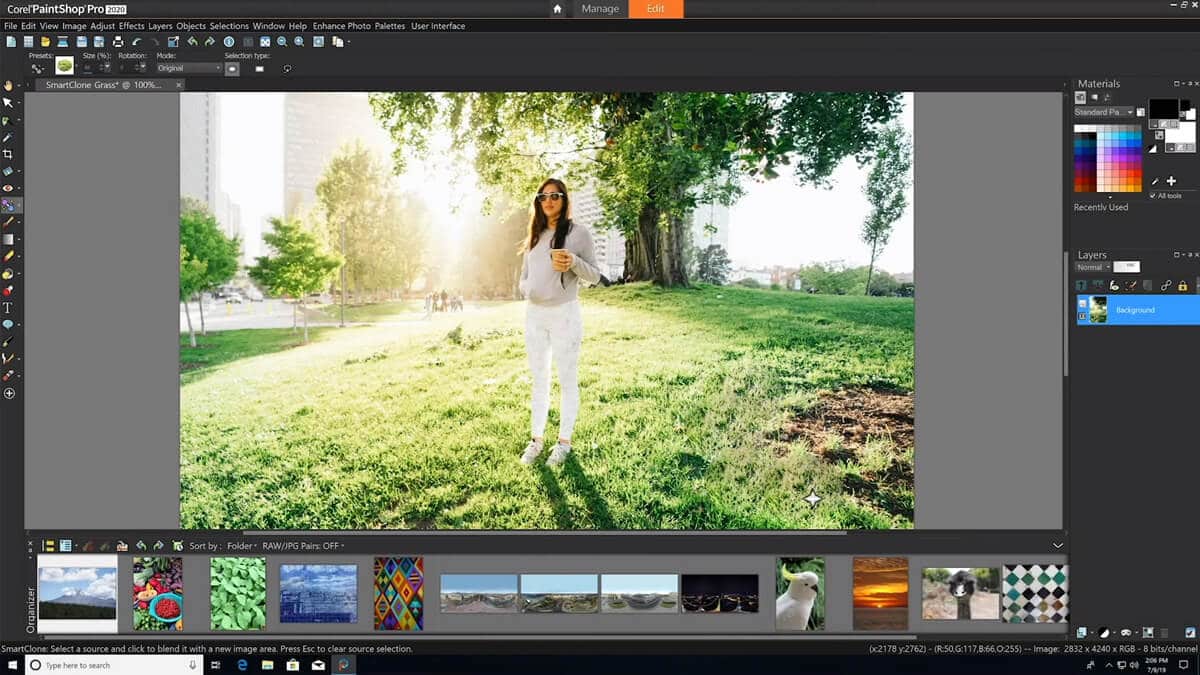Screen dimensions: 1200x675
Task: Uncheck the All tools checkbox
Action: (x=1153, y=195)
